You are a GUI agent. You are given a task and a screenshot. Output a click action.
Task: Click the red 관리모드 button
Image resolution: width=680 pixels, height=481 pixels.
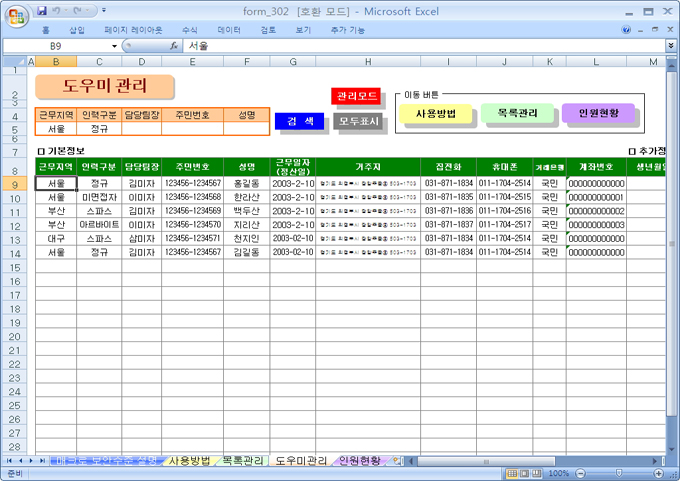pos(356,96)
